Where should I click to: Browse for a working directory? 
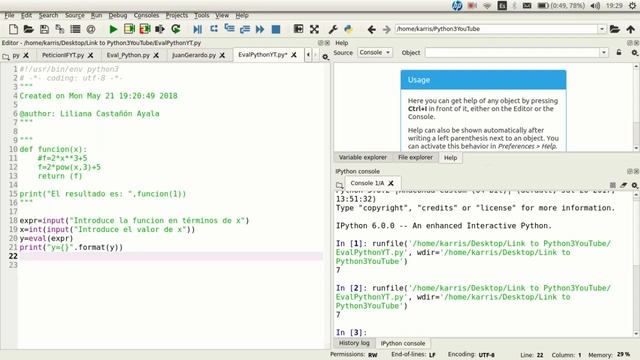coord(615,29)
